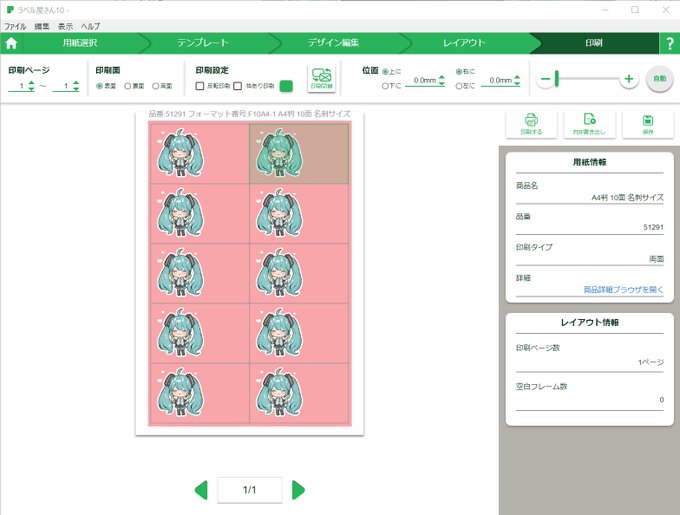Select 表面 front side radio button

pyautogui.click(x=99, y=86)
